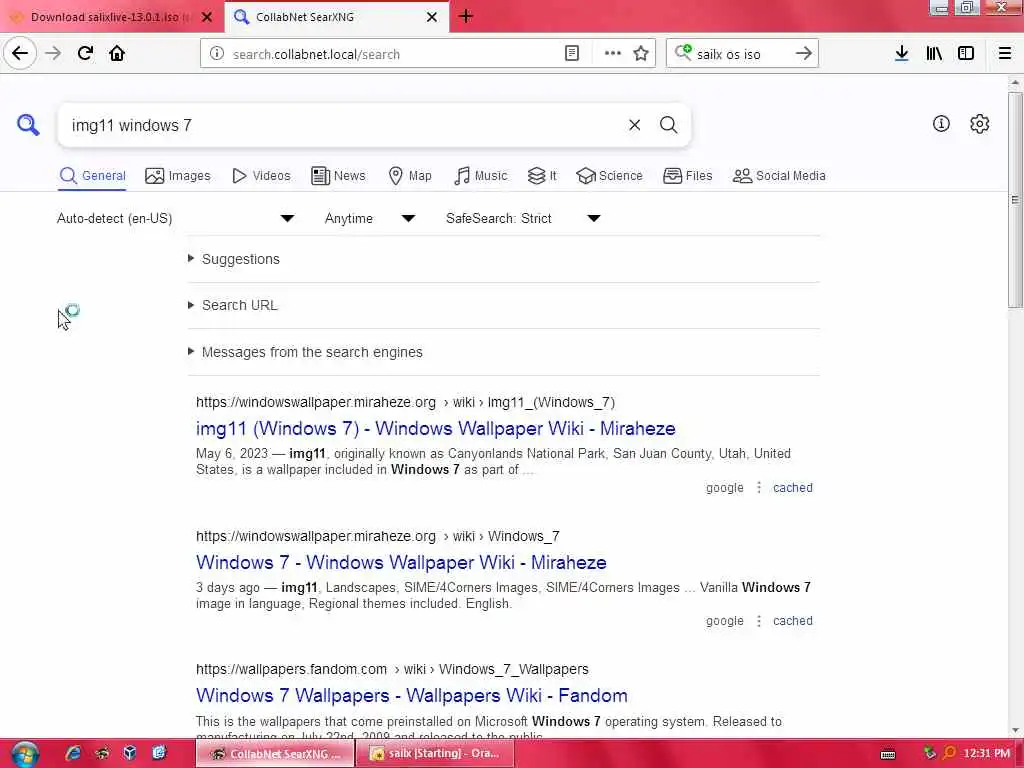Click the 'sailx os iso' search box
1024x768 pixels.
pos(741,54)
